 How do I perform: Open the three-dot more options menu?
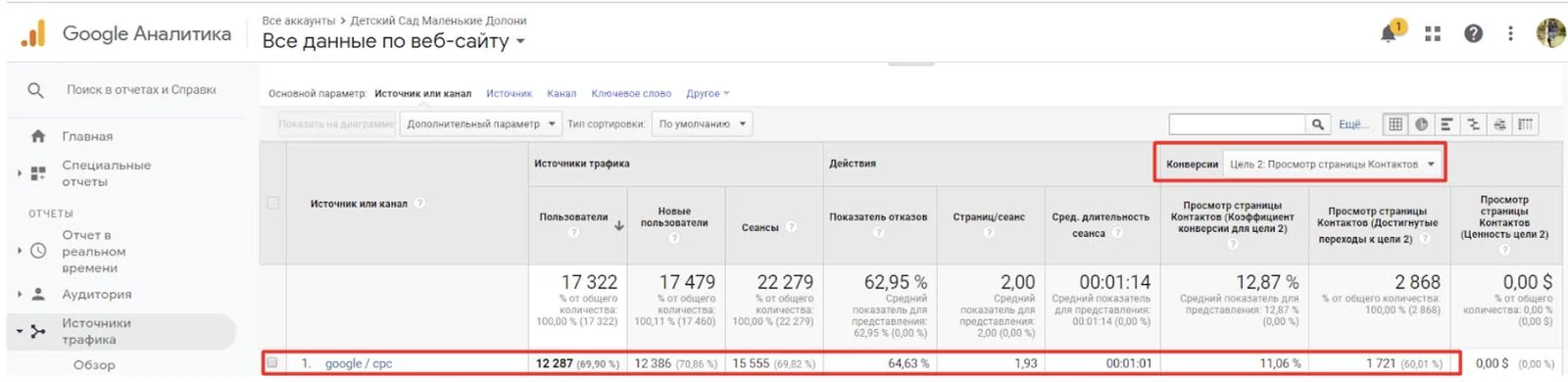[1510, 33]
